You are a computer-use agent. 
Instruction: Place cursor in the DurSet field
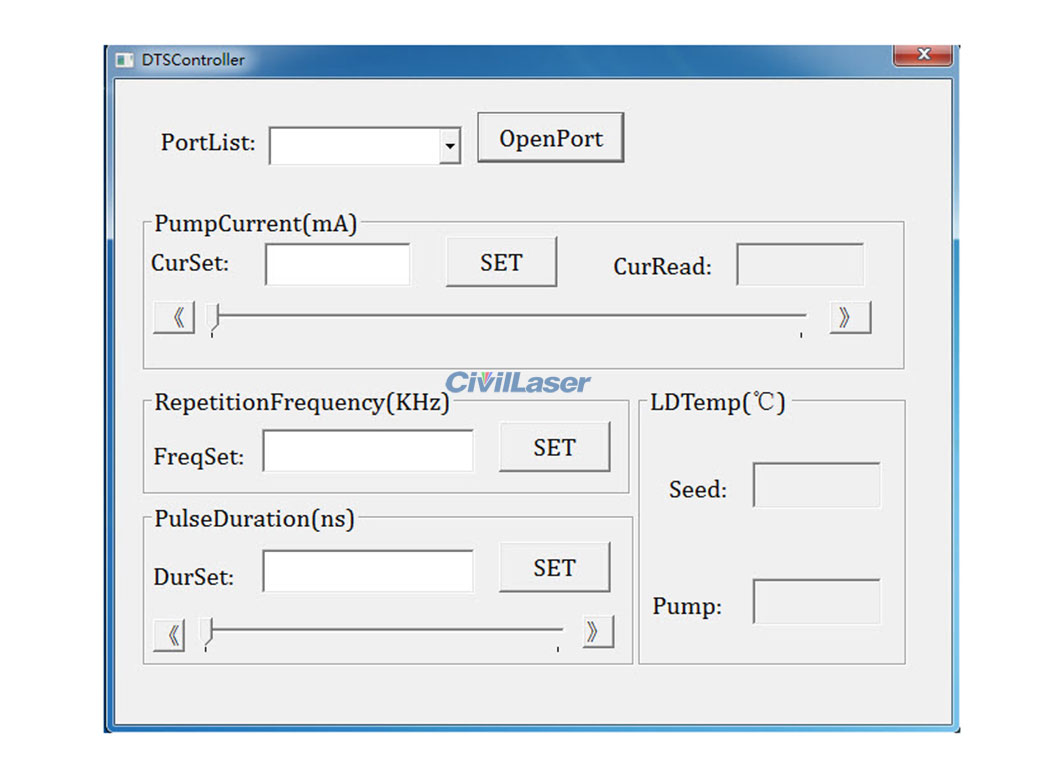368,571
